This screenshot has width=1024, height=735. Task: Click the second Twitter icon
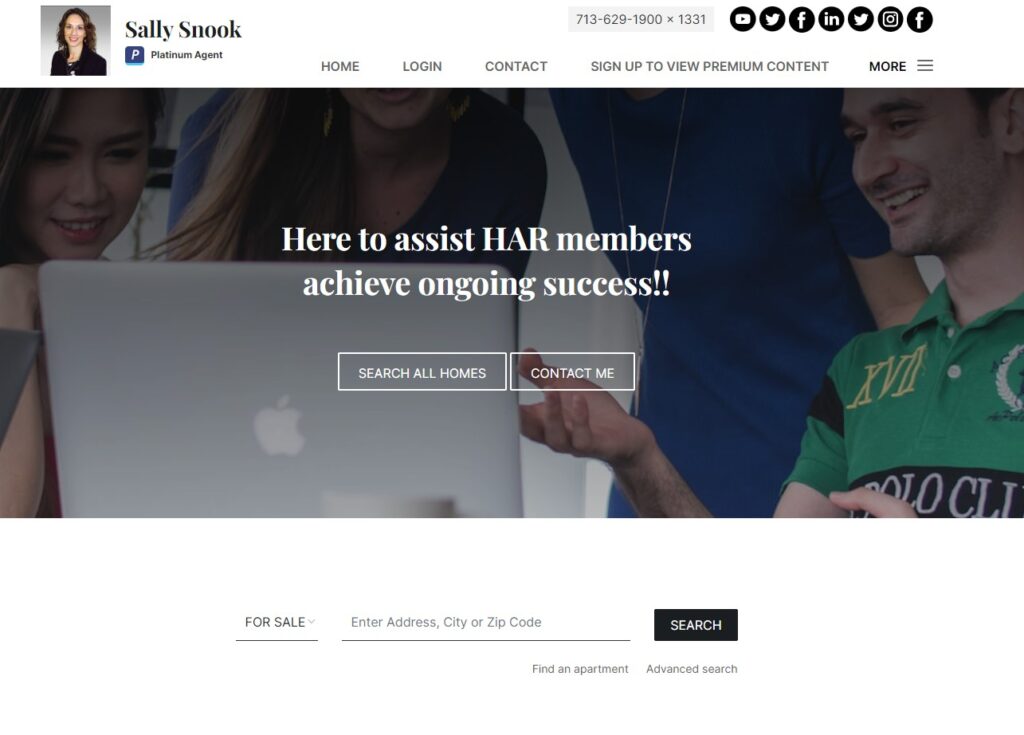tap(860, 20)
